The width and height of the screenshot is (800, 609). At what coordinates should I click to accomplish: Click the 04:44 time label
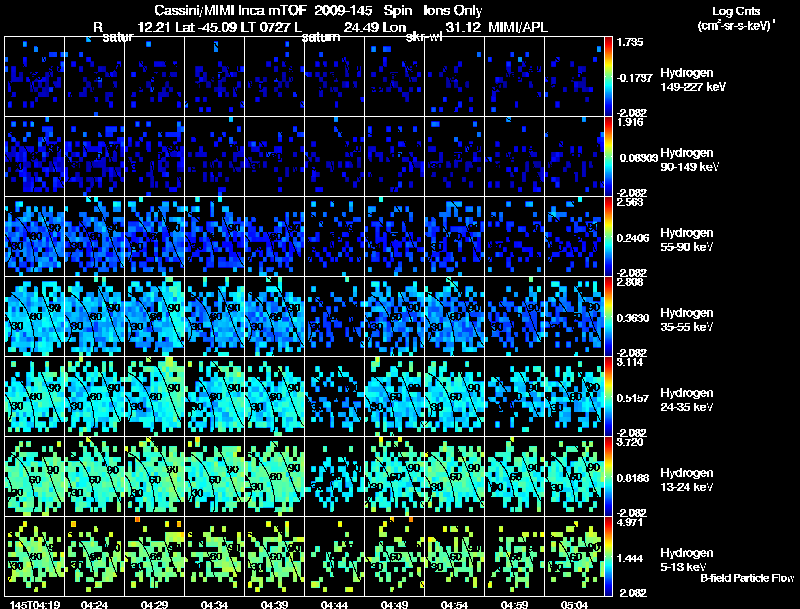335,605
